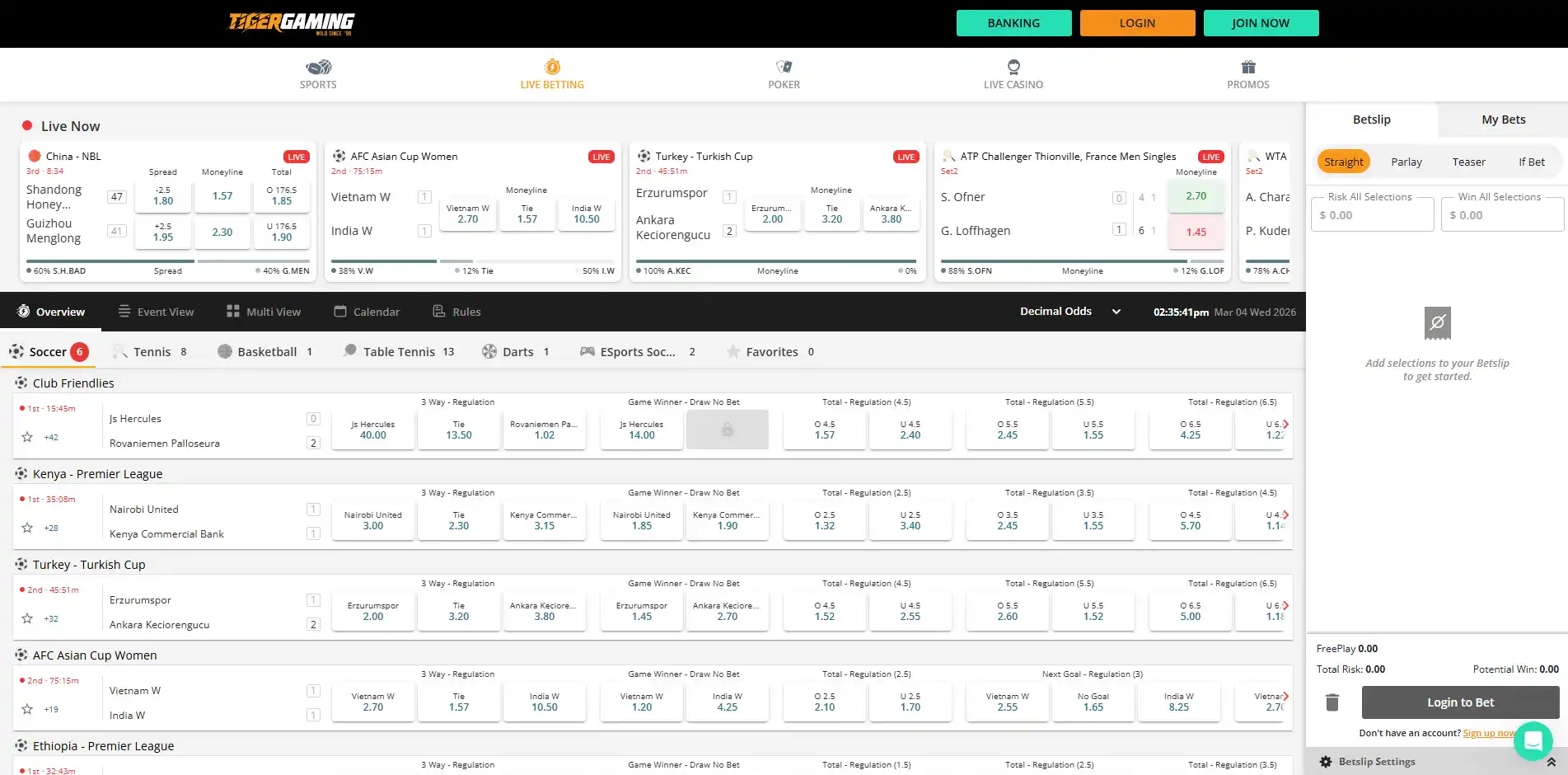Screen dimensions: 1568x775
Task: Bet Shandong Honey moneyline 1.57
Action: (x=222, y=196)
